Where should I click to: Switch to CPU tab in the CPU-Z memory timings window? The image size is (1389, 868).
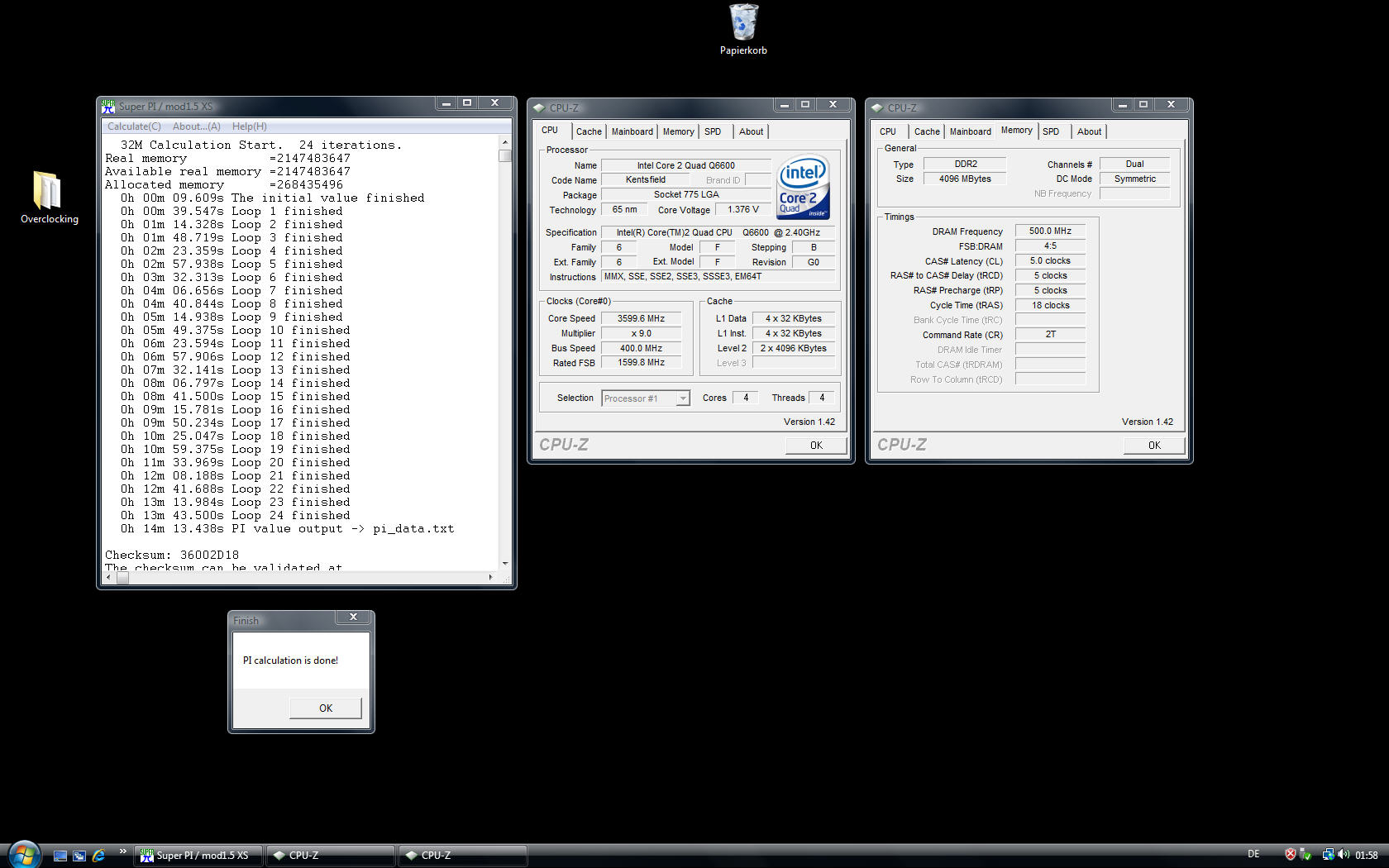(888, 131)
